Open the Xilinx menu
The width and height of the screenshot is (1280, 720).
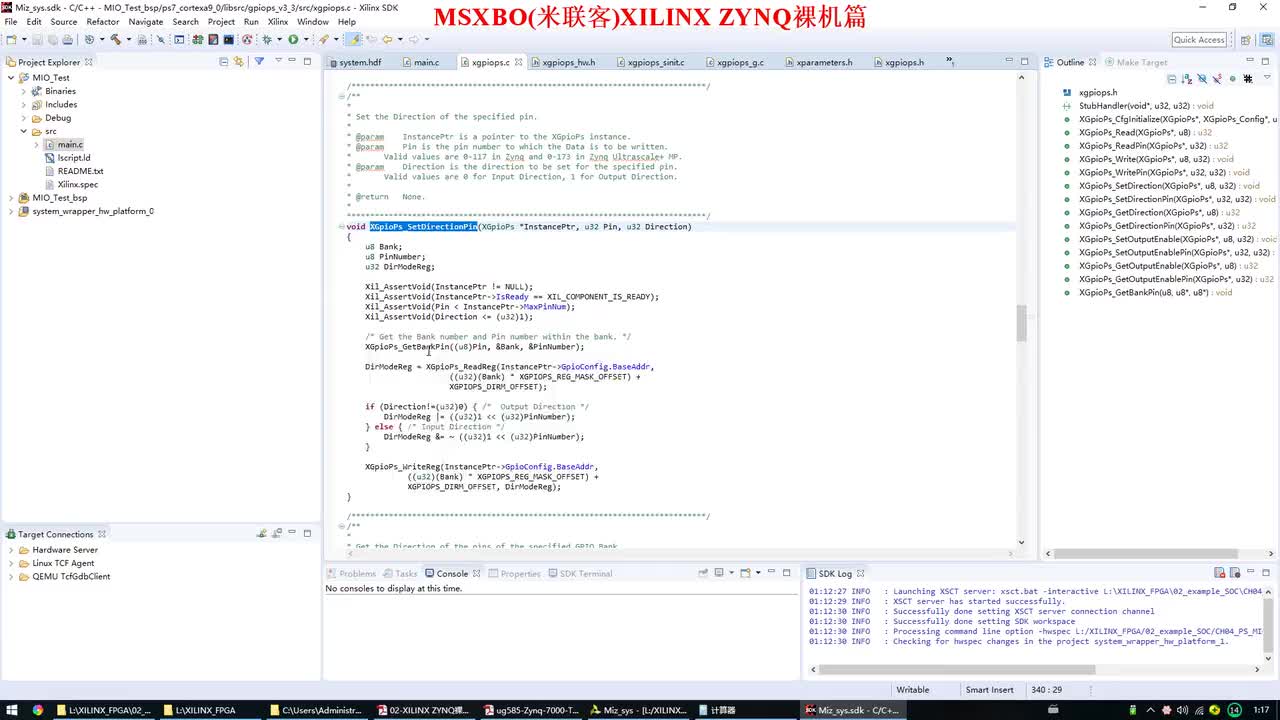278,21
